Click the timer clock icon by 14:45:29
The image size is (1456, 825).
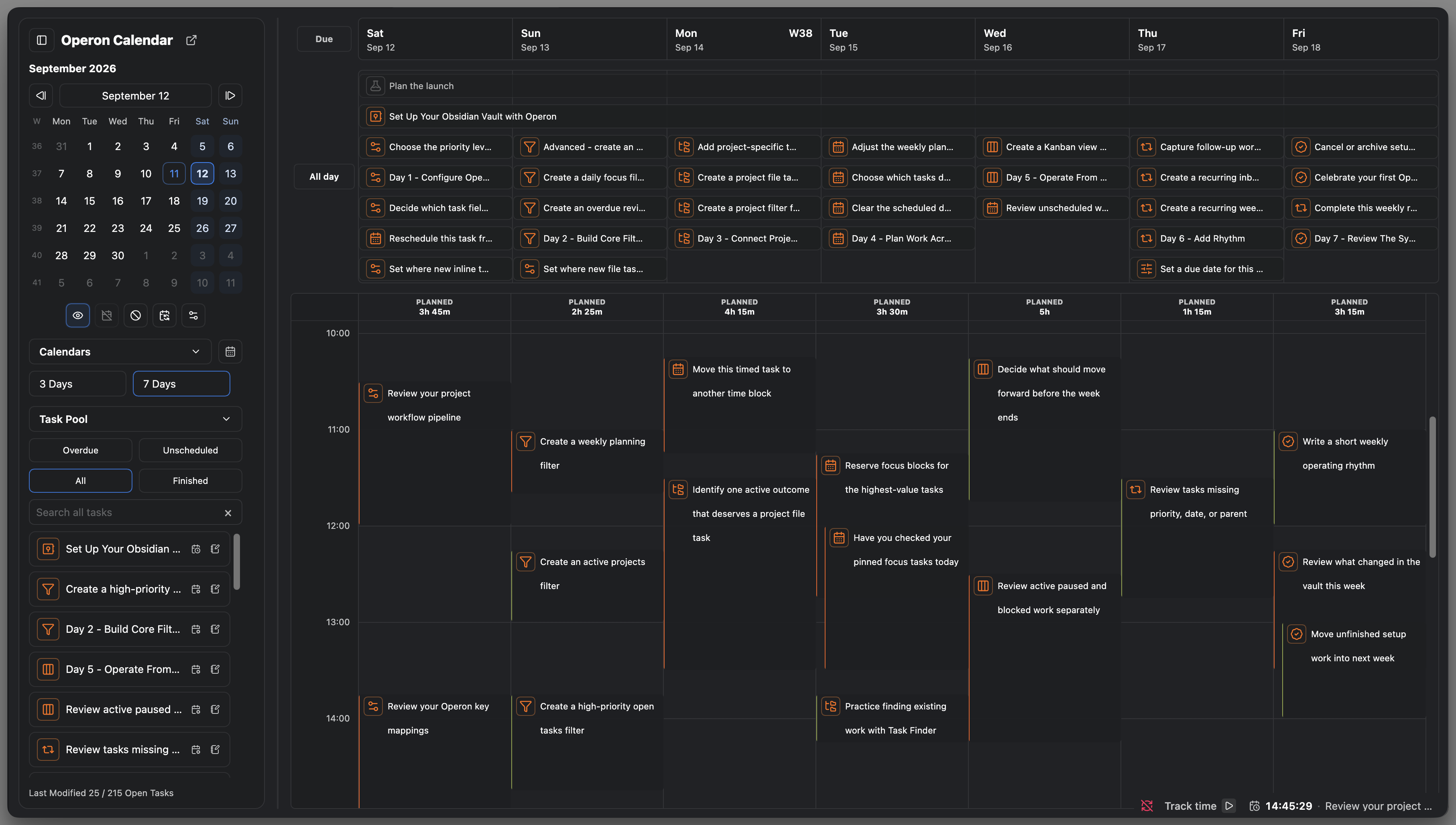[x=1255, y=806]
